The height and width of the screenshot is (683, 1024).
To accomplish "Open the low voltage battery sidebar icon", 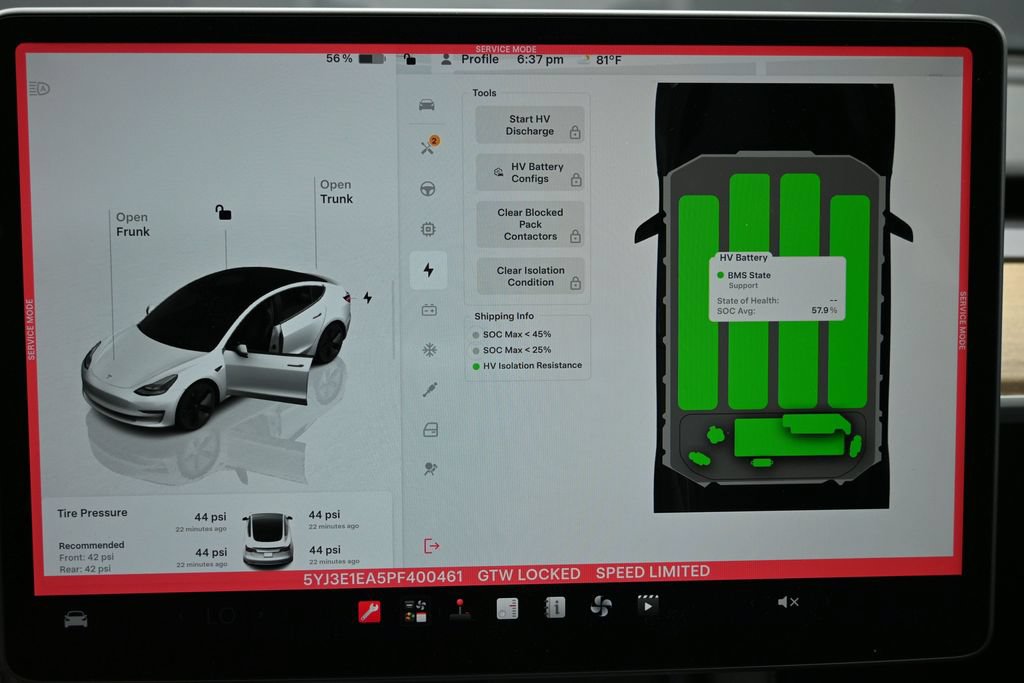I will tap(429, 310).
